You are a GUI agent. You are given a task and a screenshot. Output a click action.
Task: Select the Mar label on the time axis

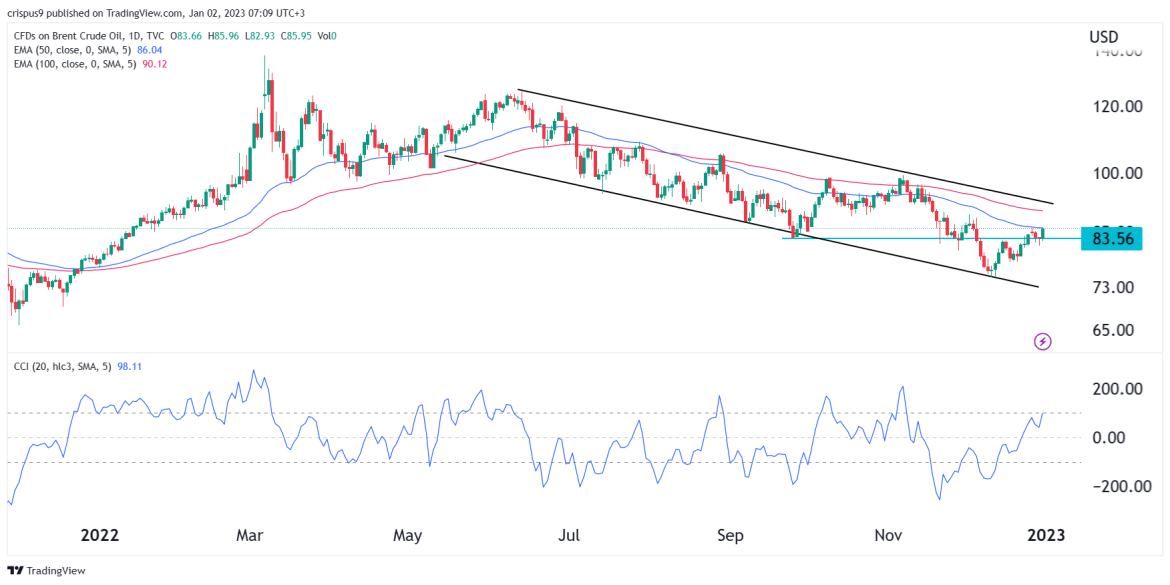click(x=249, y=535)
